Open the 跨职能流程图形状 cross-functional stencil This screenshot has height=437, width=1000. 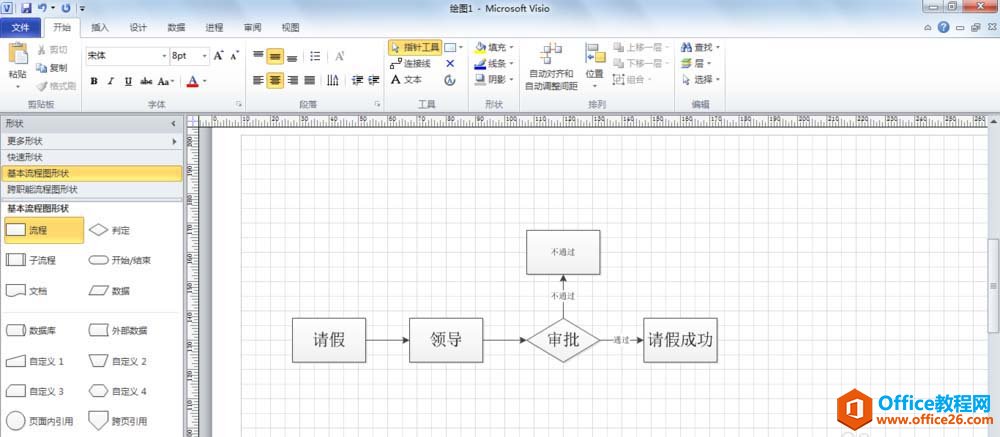[x=91, y=189]
